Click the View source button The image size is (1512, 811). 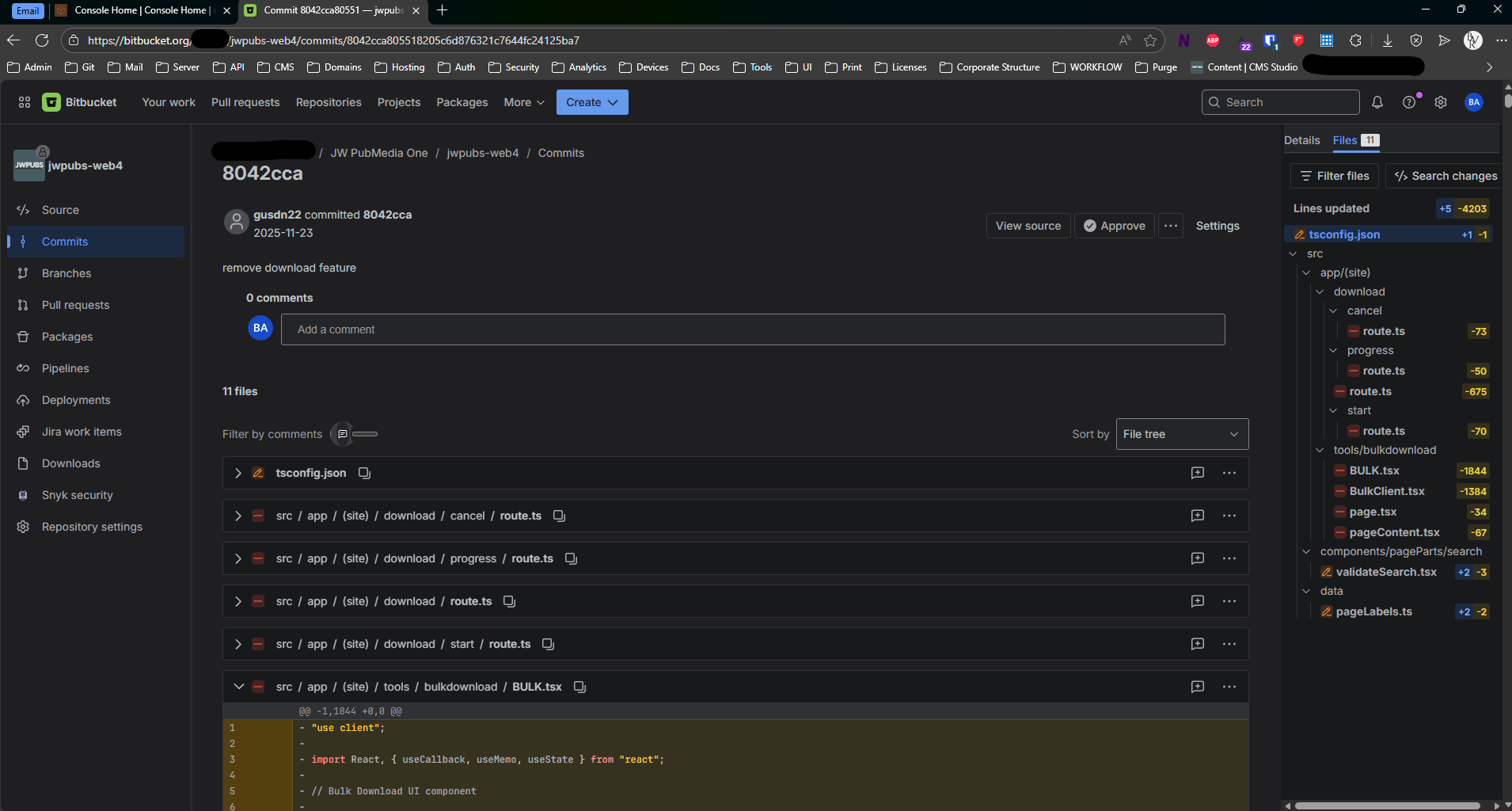click(1028, 226)
